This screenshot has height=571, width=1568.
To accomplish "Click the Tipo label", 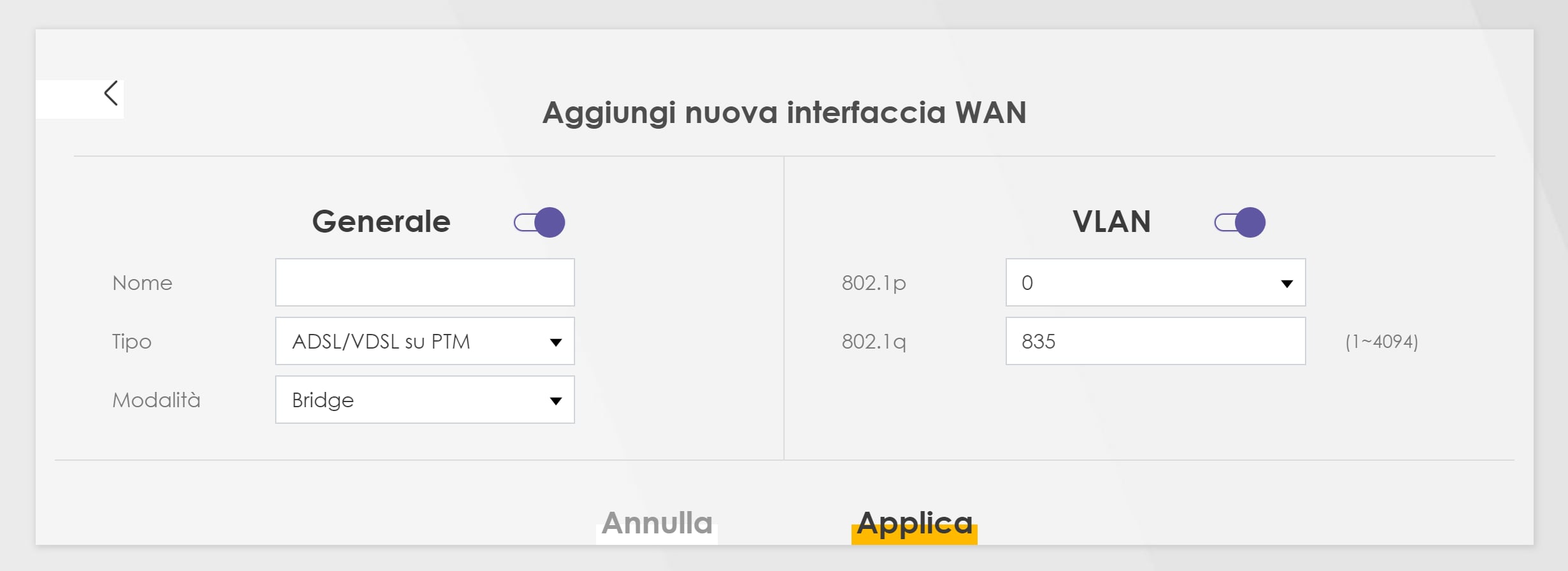I will coord(132,342).
